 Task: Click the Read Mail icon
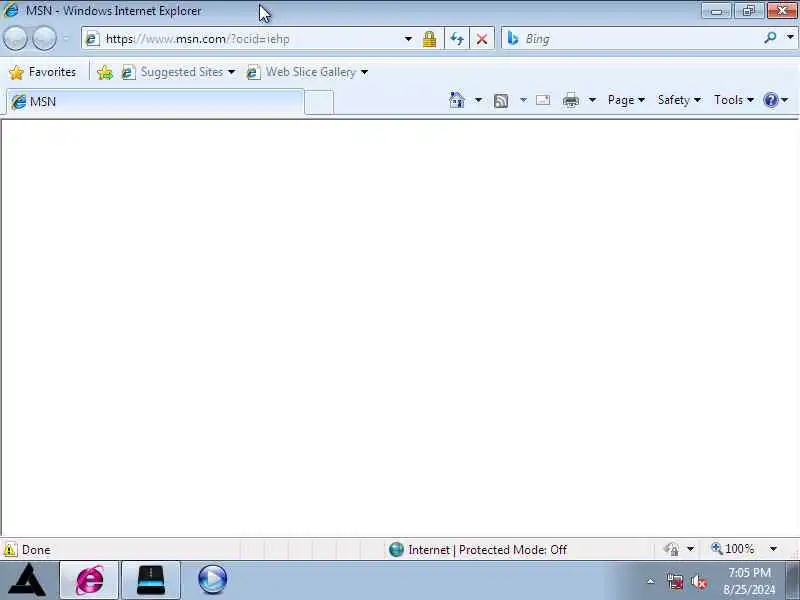(543, 100)
